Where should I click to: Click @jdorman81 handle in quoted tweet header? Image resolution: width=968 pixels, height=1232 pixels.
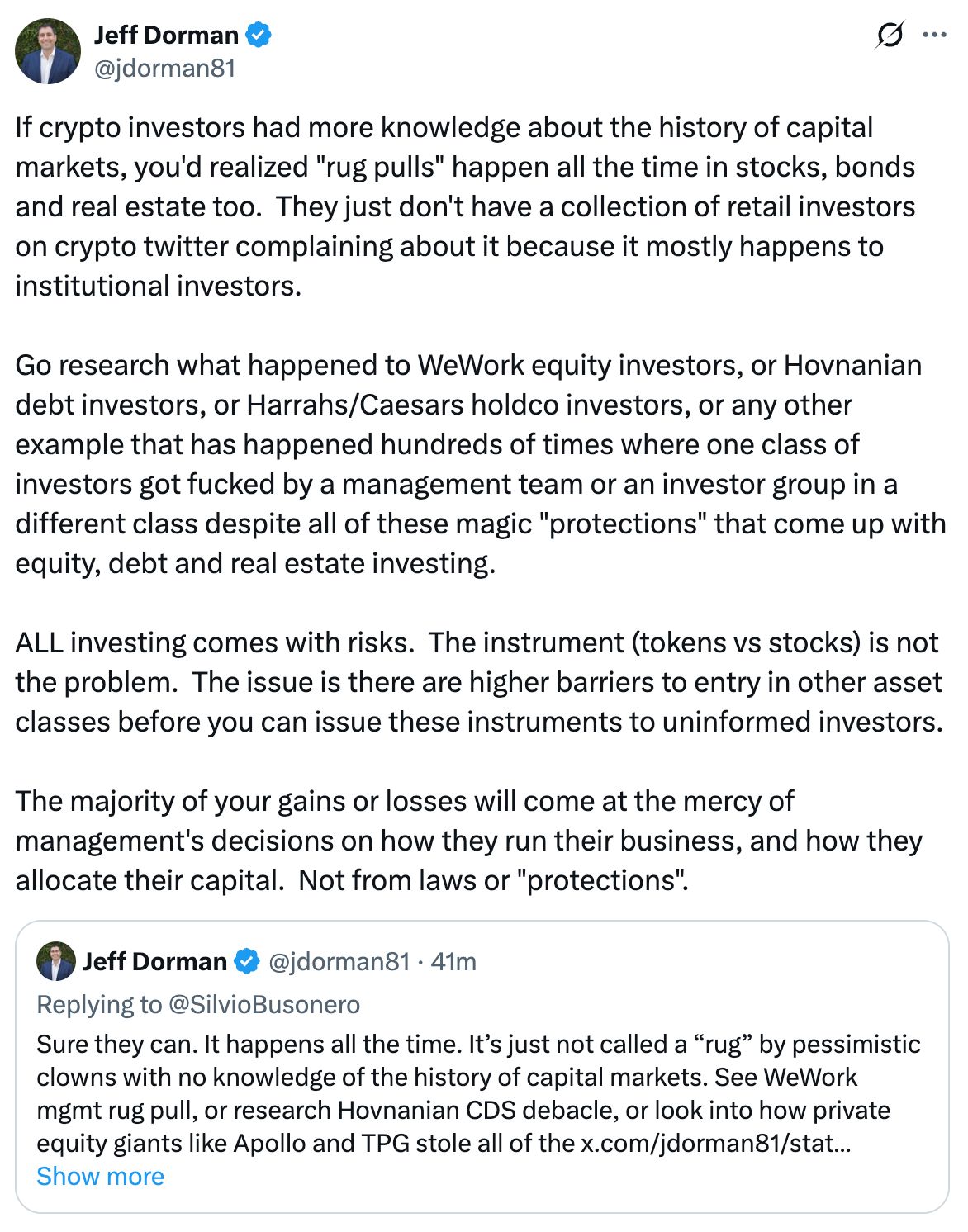click(339, 962)
